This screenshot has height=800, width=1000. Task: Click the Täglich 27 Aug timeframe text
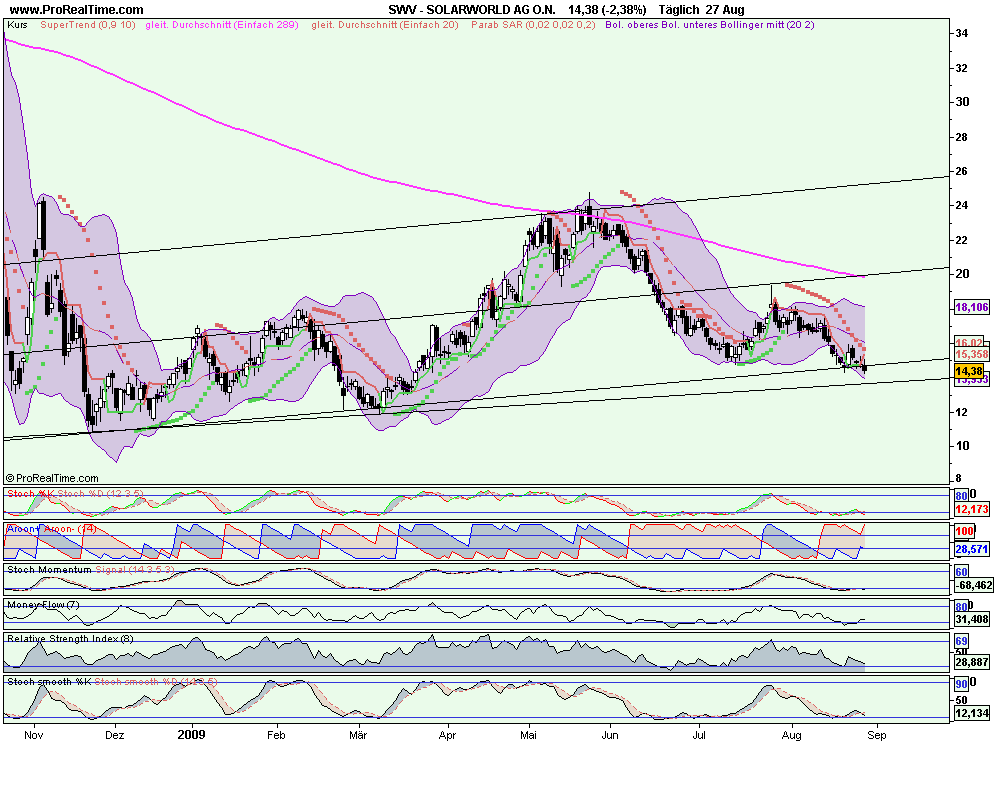point(701,10)
